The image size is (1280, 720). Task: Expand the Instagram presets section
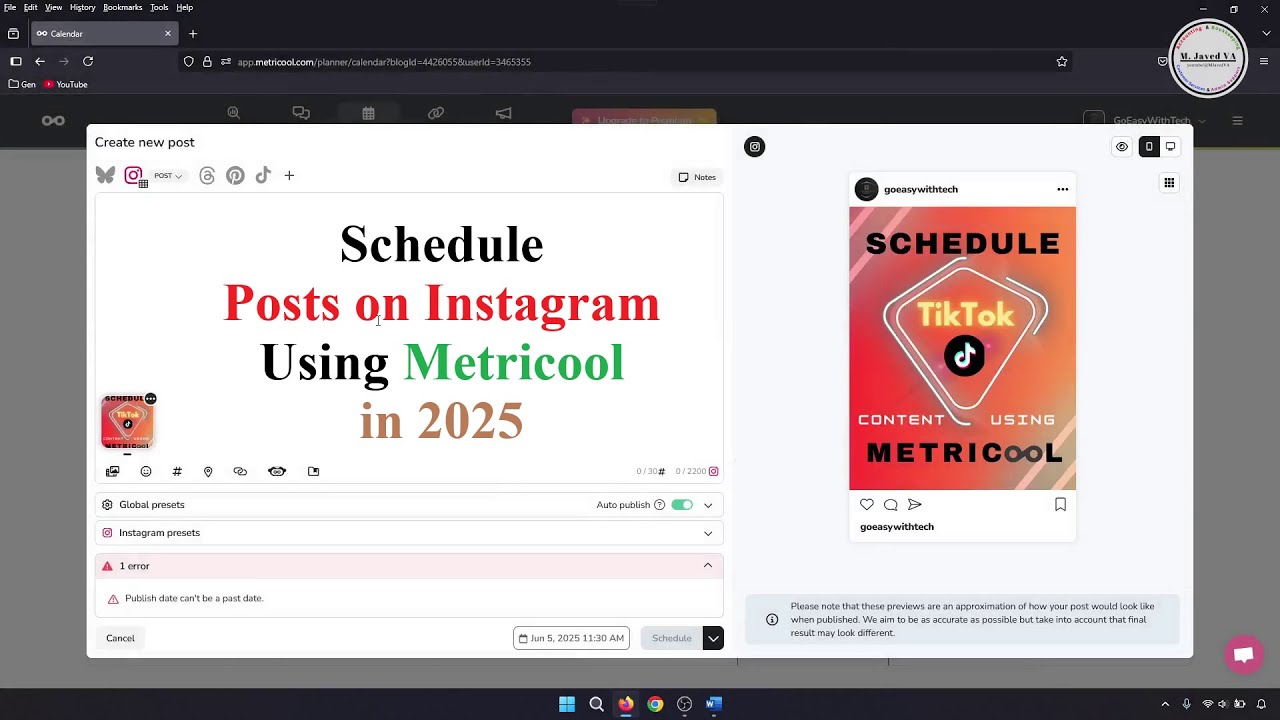409,533
